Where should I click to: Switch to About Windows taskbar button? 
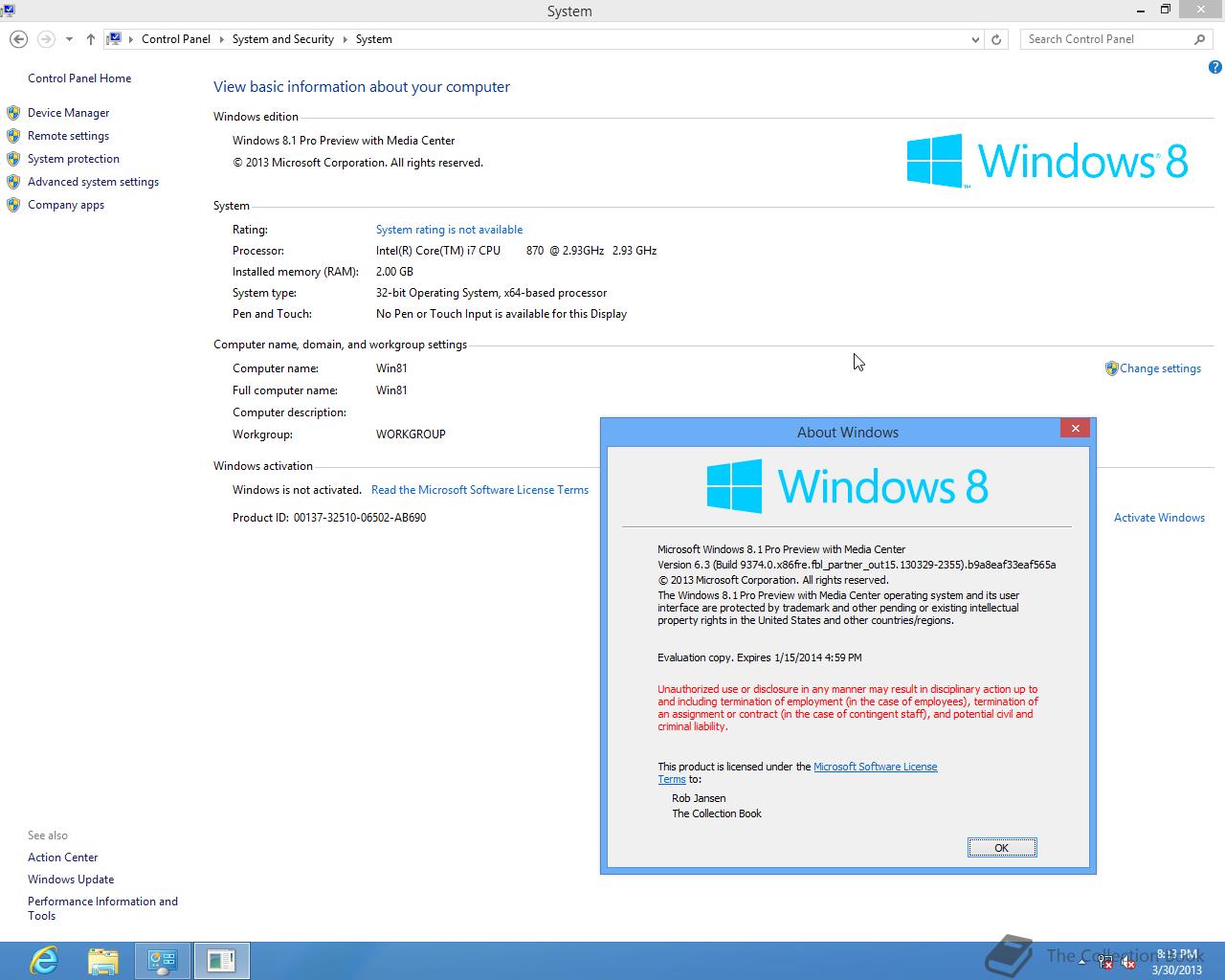point(221,960)
